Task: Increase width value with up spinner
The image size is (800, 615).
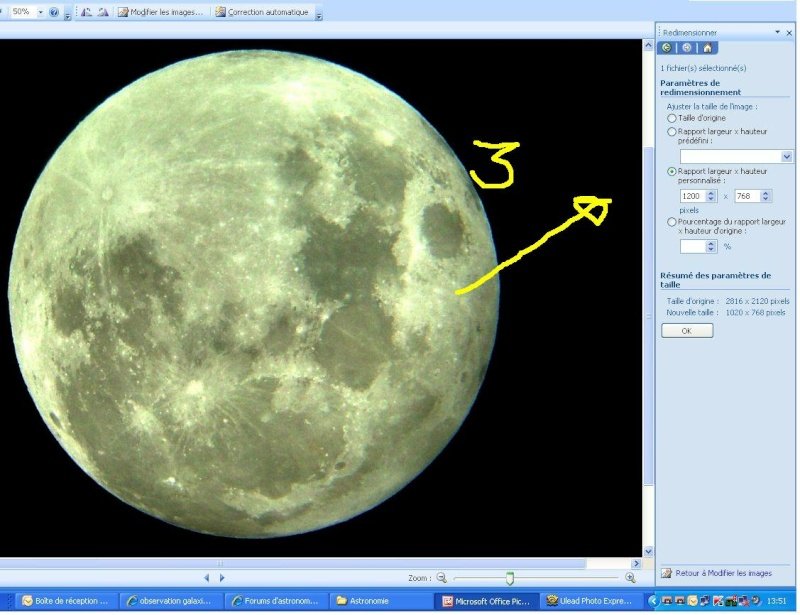Action: (x=711, y=193)
